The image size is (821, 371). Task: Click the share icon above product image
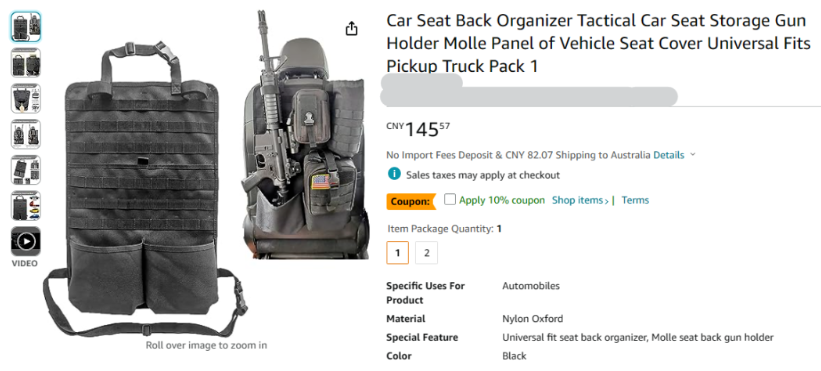[352, 29]
